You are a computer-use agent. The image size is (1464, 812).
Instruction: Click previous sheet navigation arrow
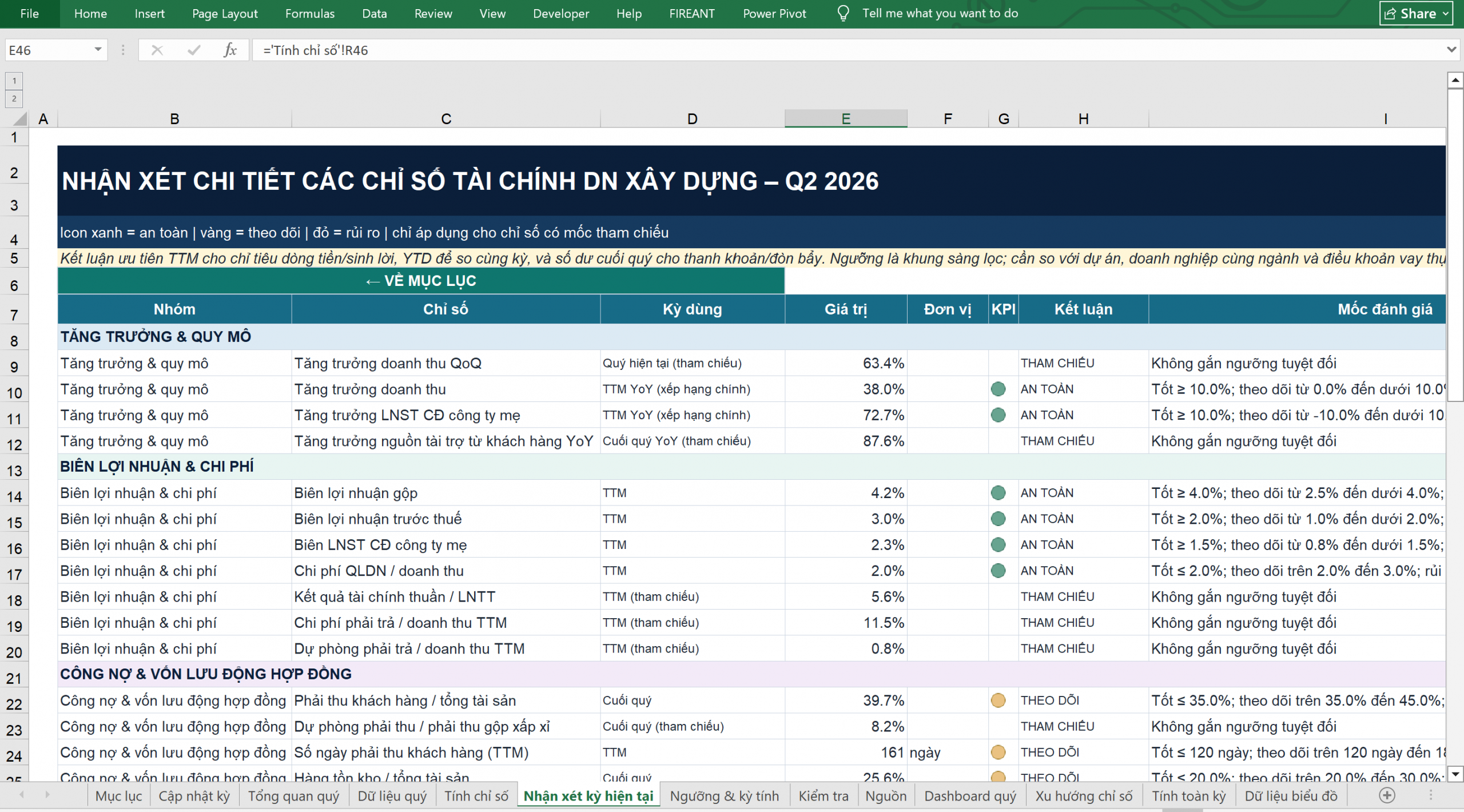click(x=22, y=795)
